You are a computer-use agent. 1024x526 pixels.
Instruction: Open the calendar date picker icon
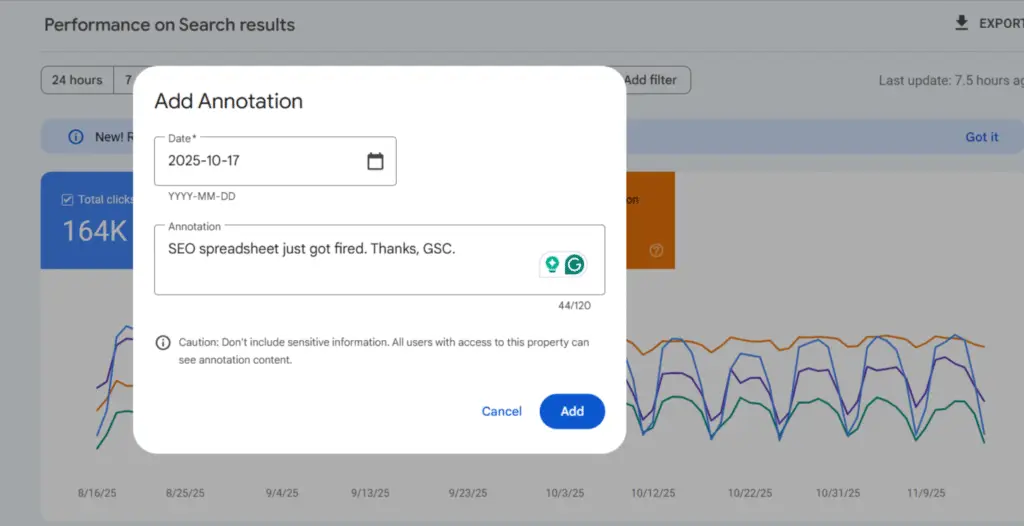point(375,161)
